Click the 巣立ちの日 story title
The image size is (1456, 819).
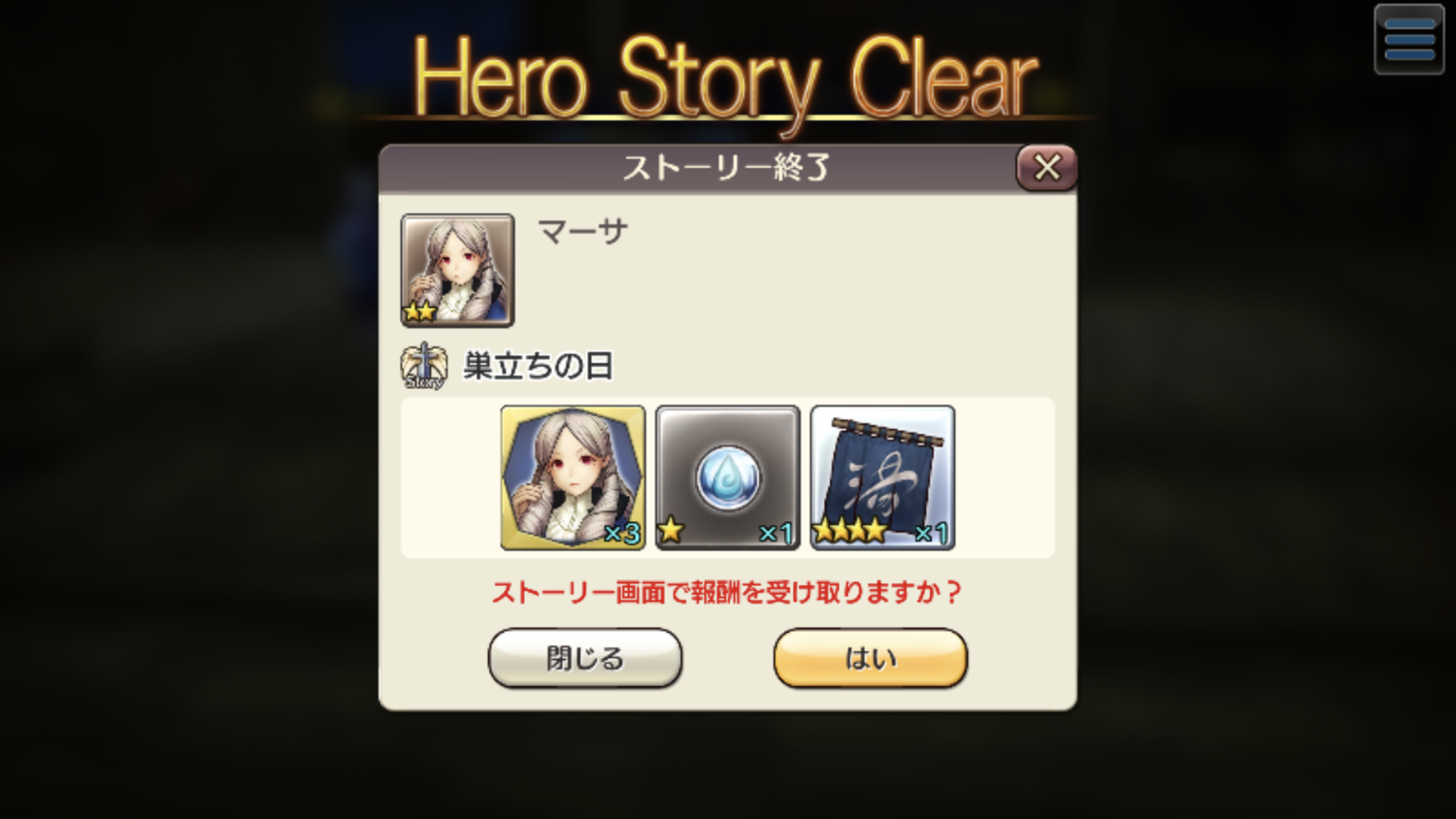click(x=539, y=366)
